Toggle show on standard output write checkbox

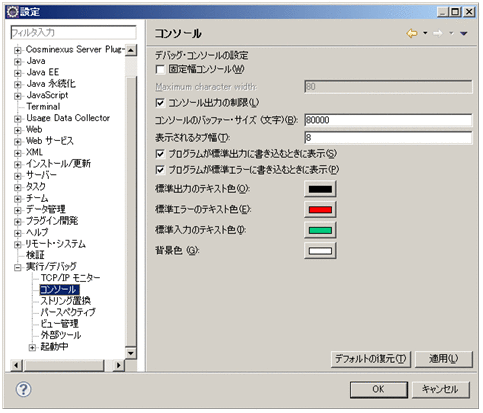pyautogui.click(x=160, y=154)
